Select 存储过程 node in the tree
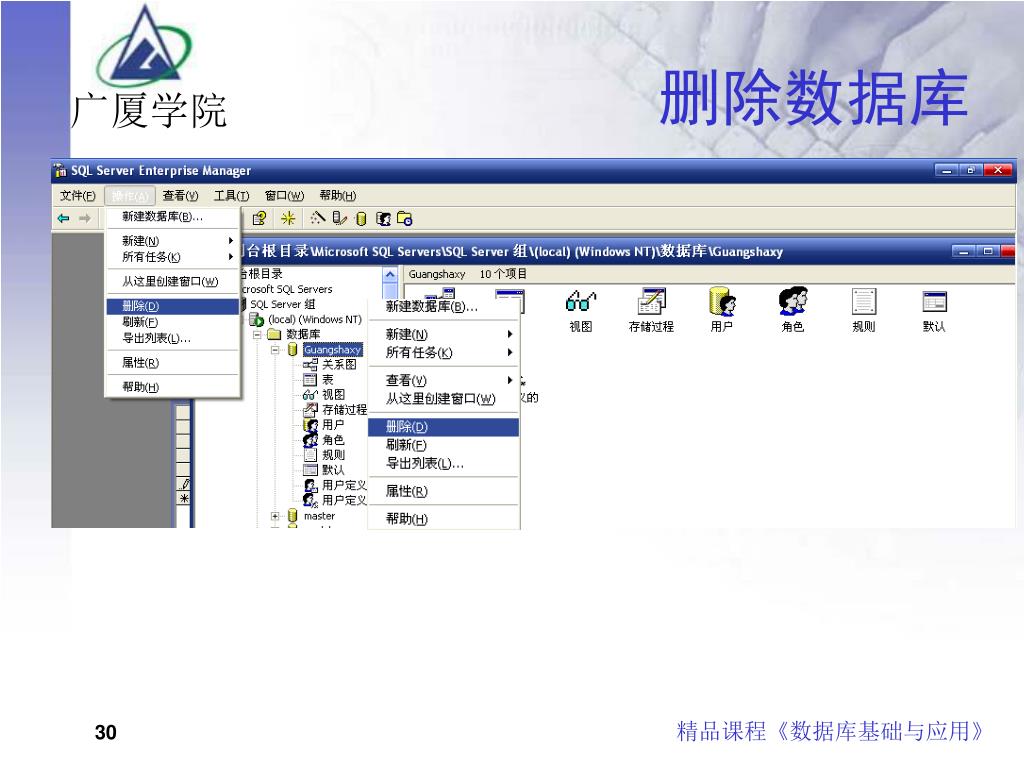 click(344, 409)
